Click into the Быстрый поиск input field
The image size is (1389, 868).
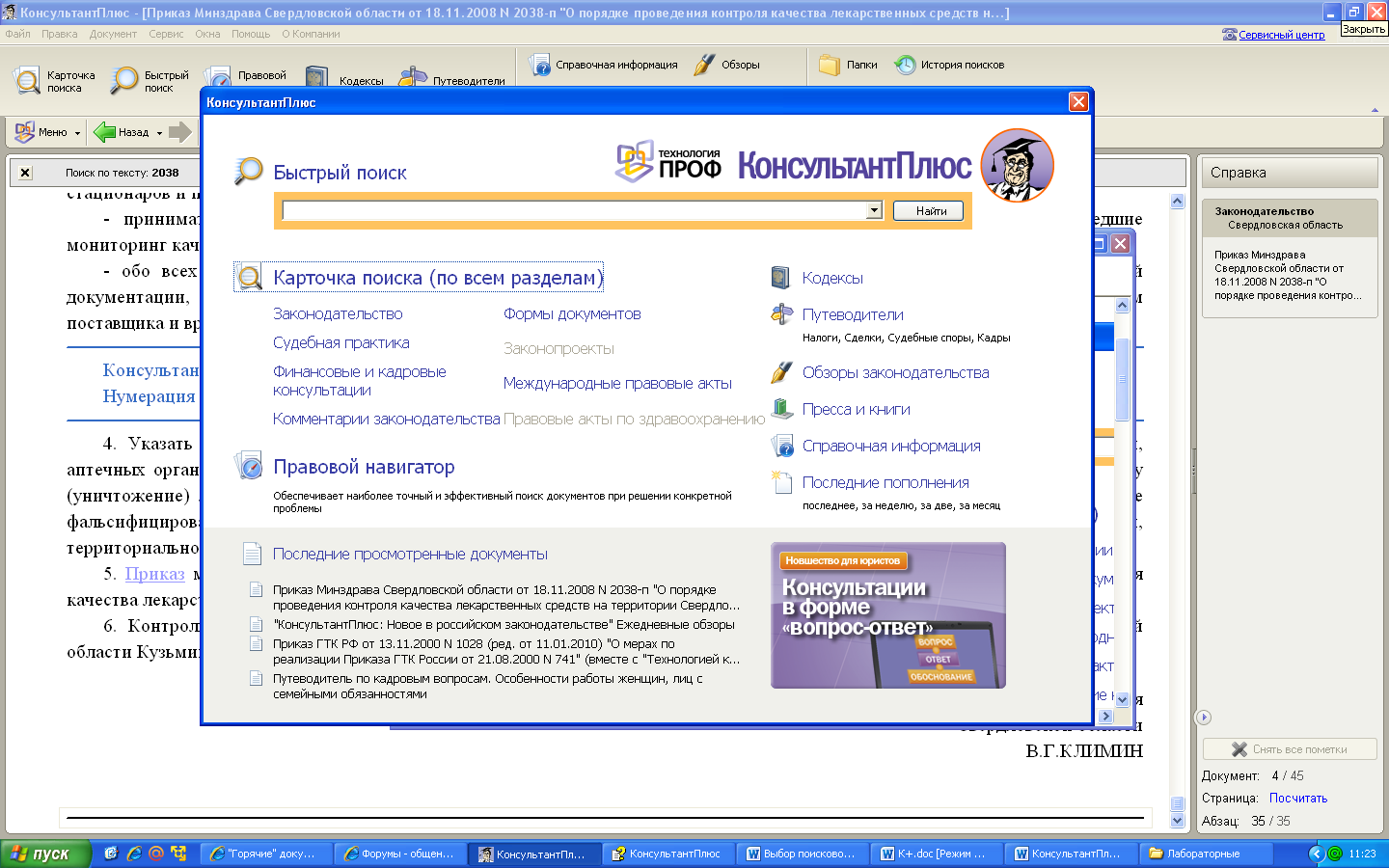(x=575, y=210)
